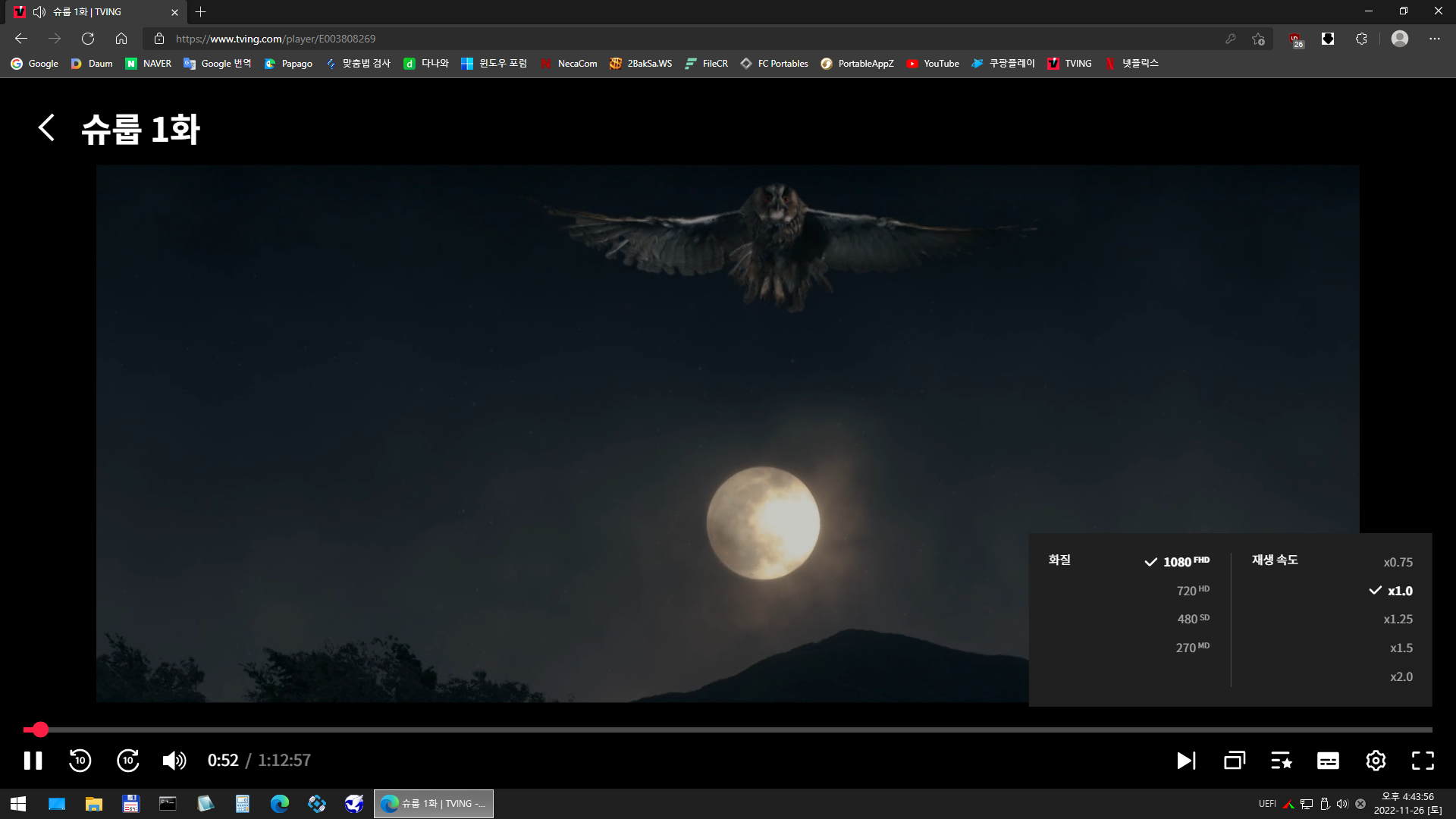The image size is (1456, 819).
Task: Open the browser profile icon
Action: (x=1400, y=39)
